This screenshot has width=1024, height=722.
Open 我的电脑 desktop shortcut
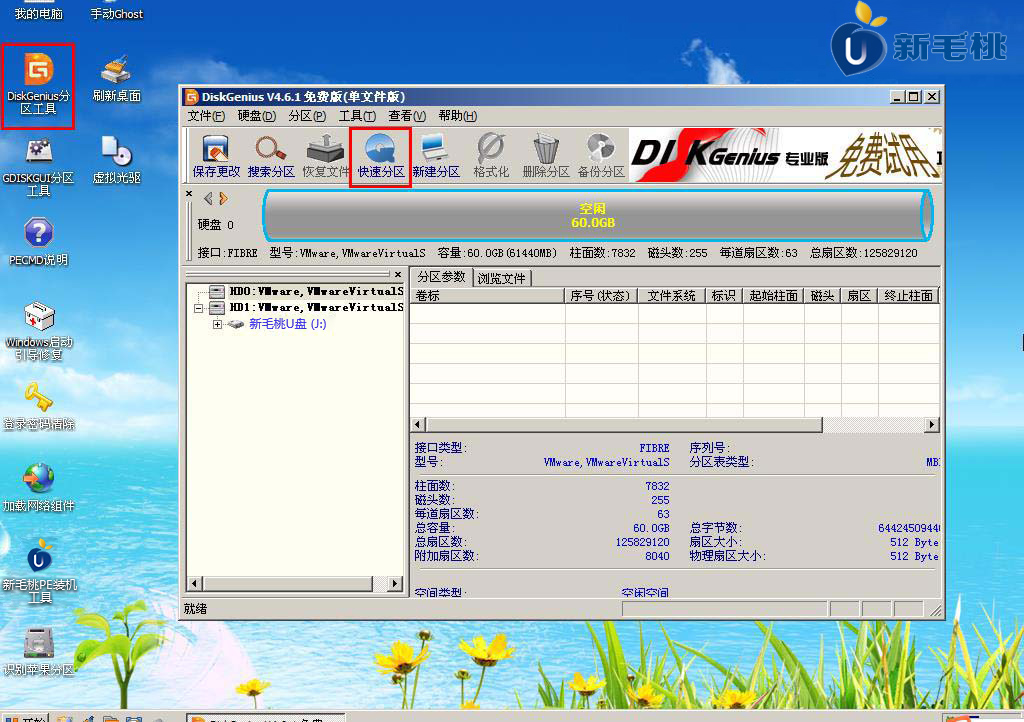point(38,12)
